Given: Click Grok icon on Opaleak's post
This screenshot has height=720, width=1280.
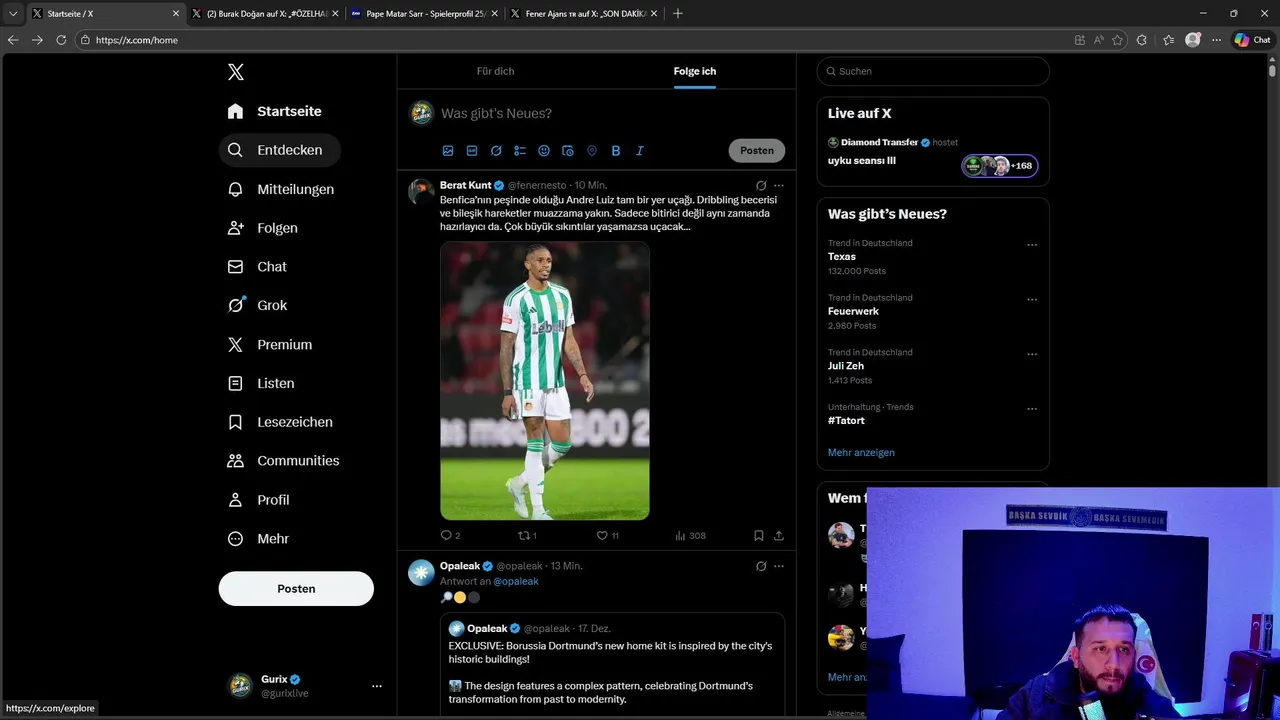Looking at the screenshot, I should pyautogui.click(x=761, y=566).
